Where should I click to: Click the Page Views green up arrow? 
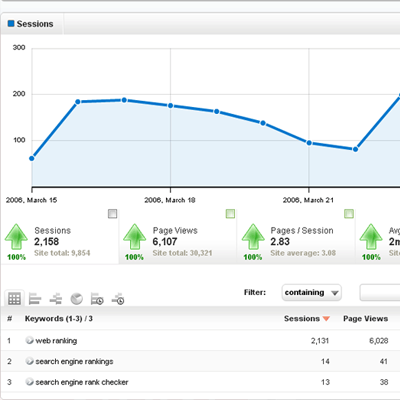click(x=134, y=237)
